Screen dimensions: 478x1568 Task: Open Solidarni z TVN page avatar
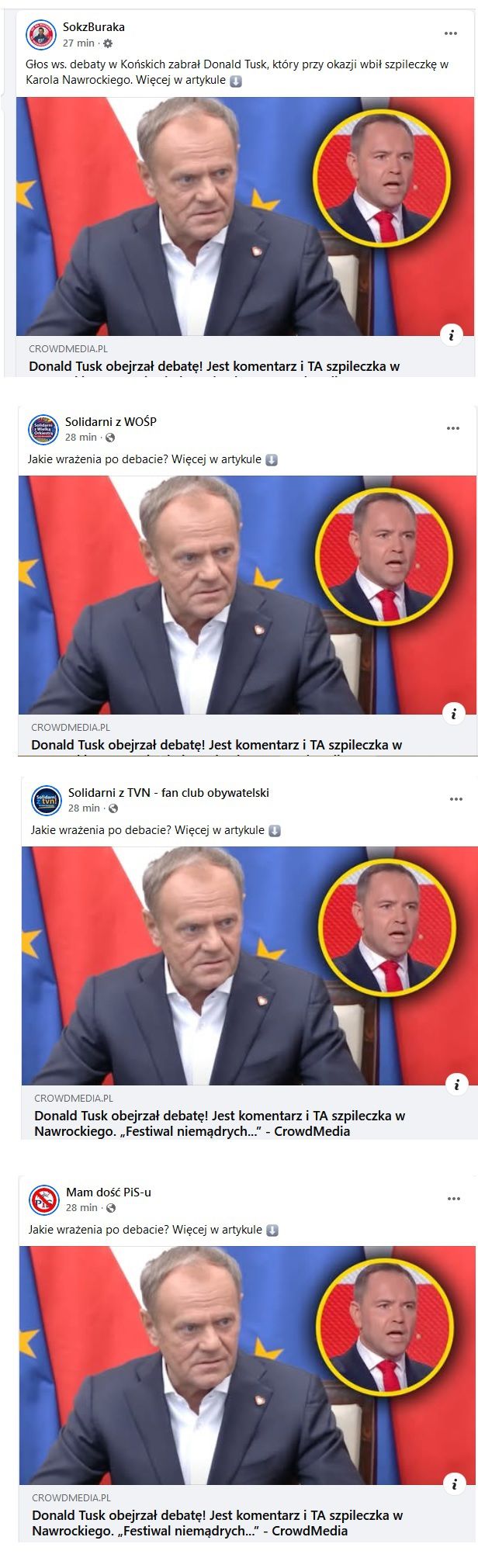coord(47,801)
